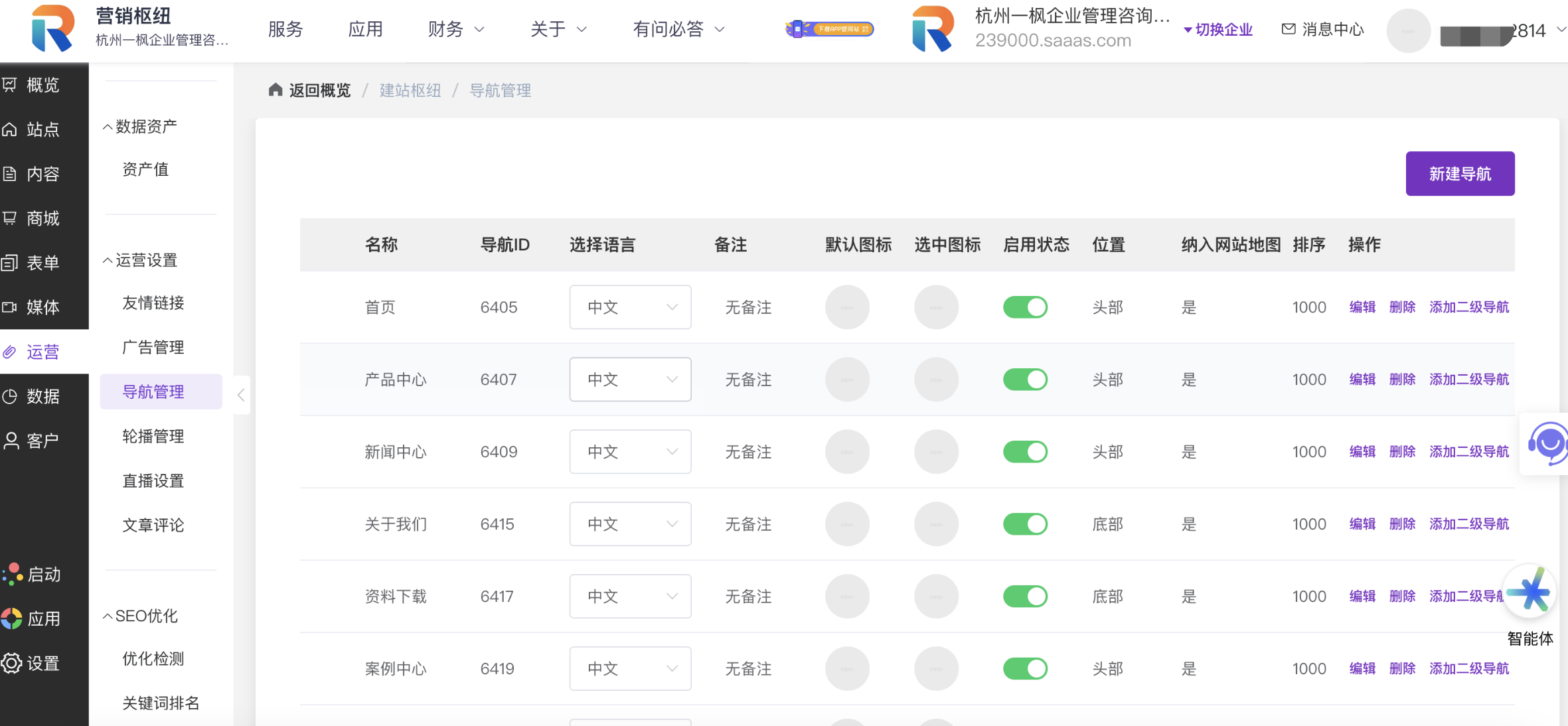Open the 站点 sidebar section
1568x726 pixels.
coord(41,129)
